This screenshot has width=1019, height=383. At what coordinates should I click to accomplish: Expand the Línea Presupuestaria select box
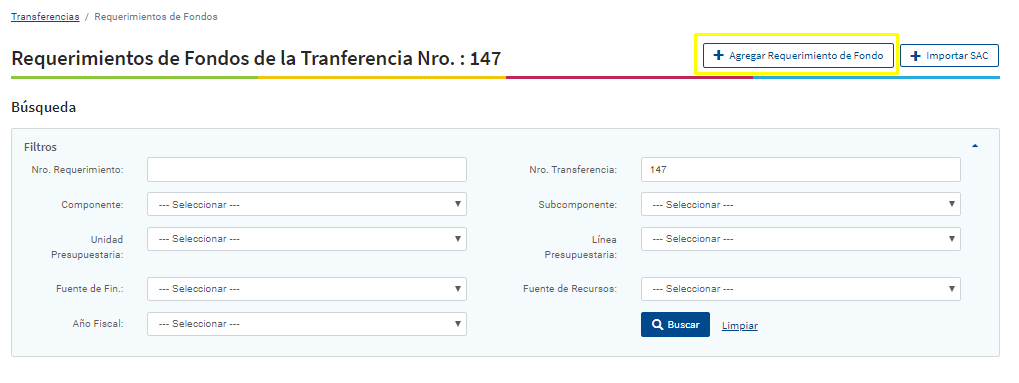[801, 239]
